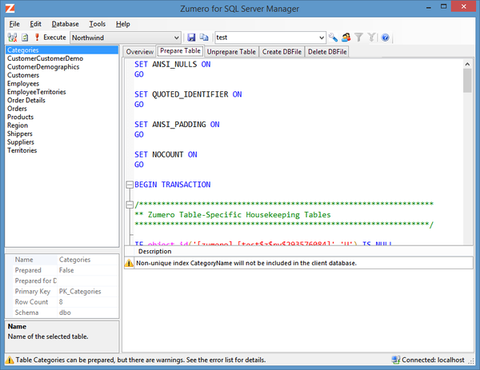Open the Tools menu
480x370 pixels.
pos(97,24)
